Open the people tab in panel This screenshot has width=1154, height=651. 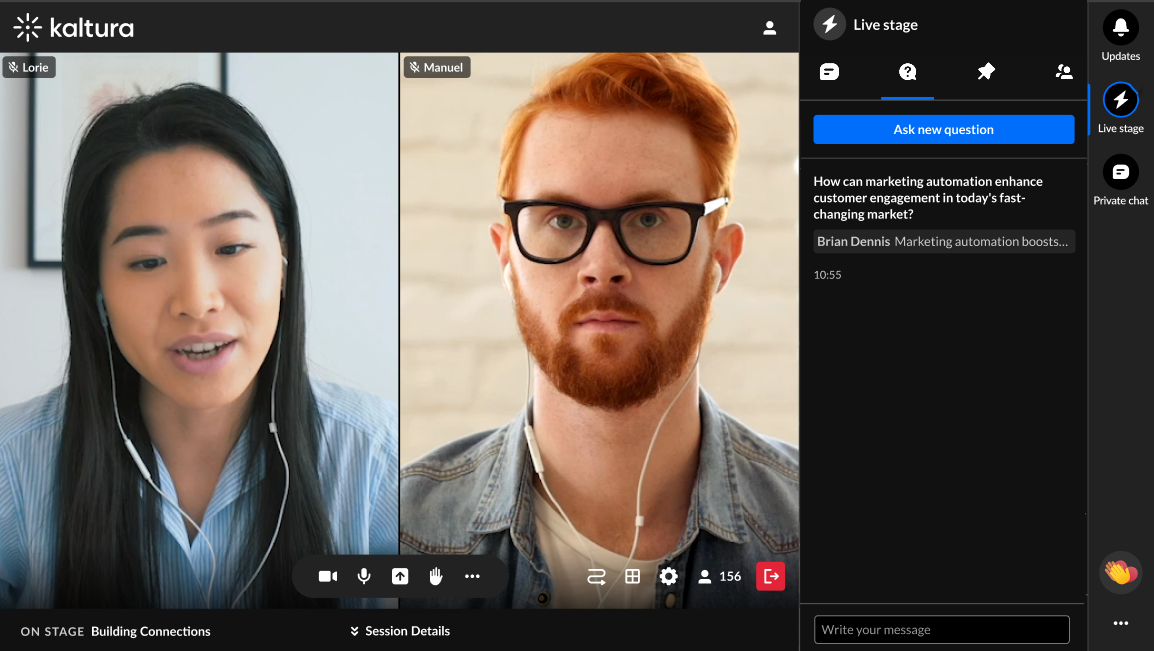(x=1063, y=71)
